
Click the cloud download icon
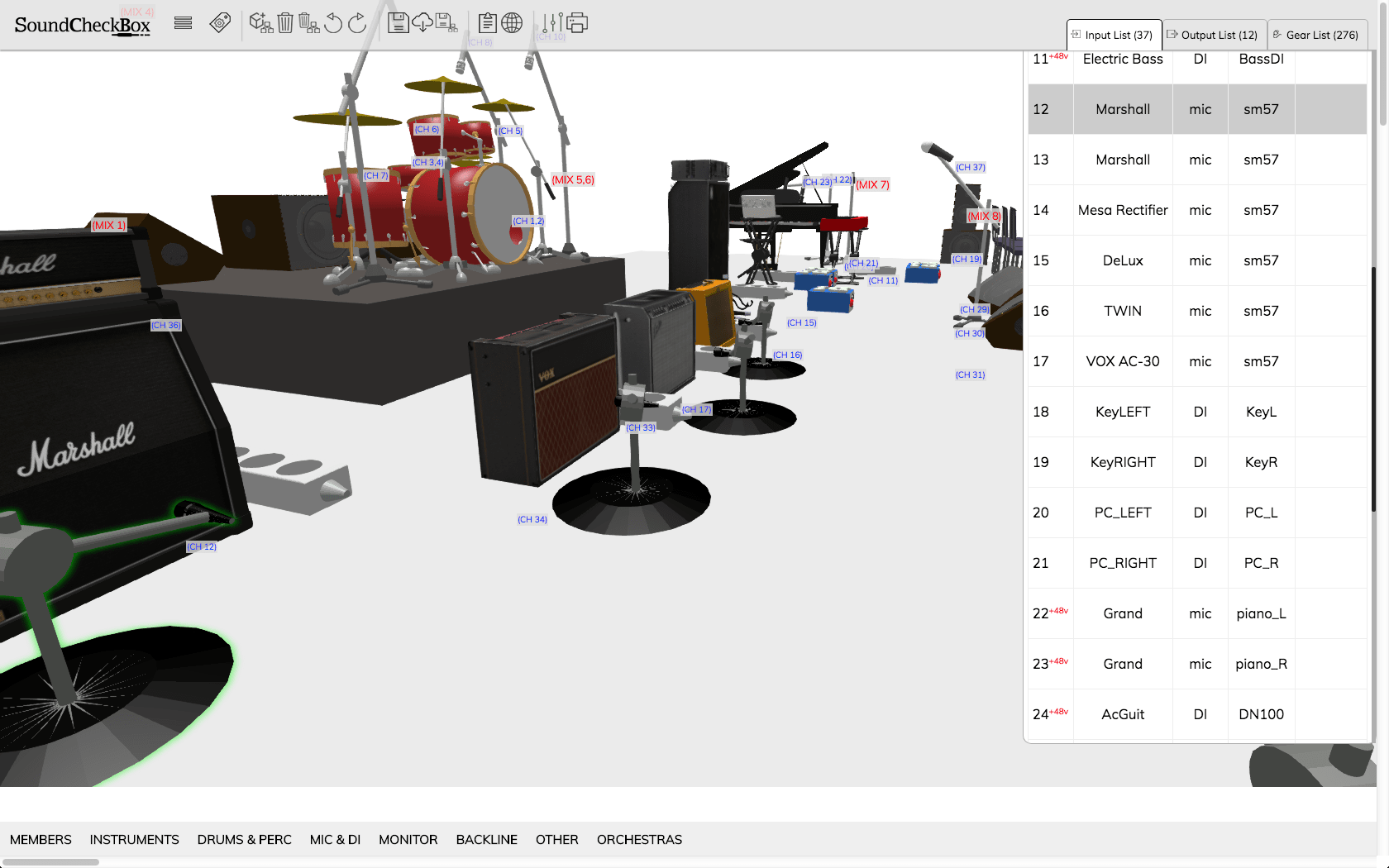422,23
